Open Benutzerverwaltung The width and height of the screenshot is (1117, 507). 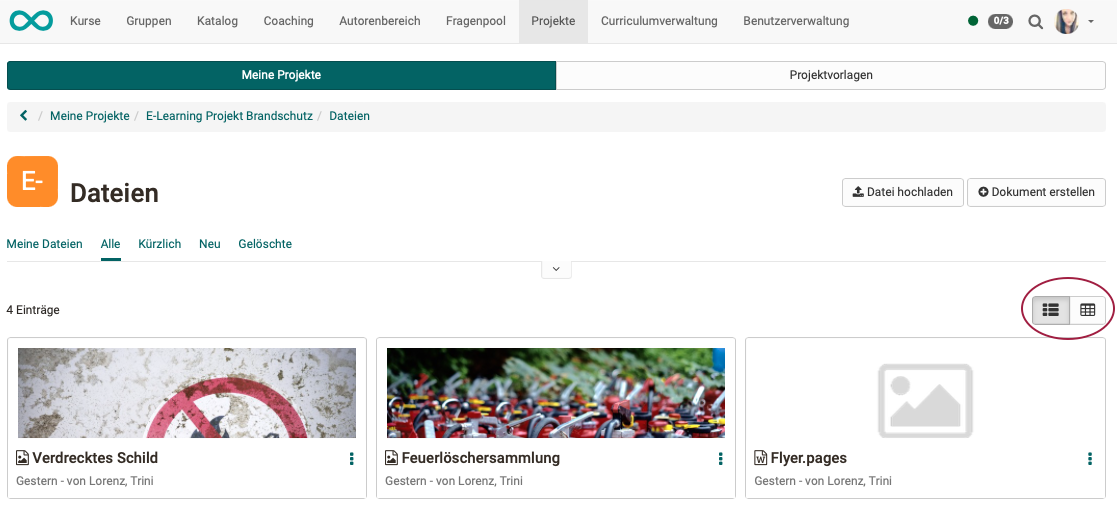point(796,21)
